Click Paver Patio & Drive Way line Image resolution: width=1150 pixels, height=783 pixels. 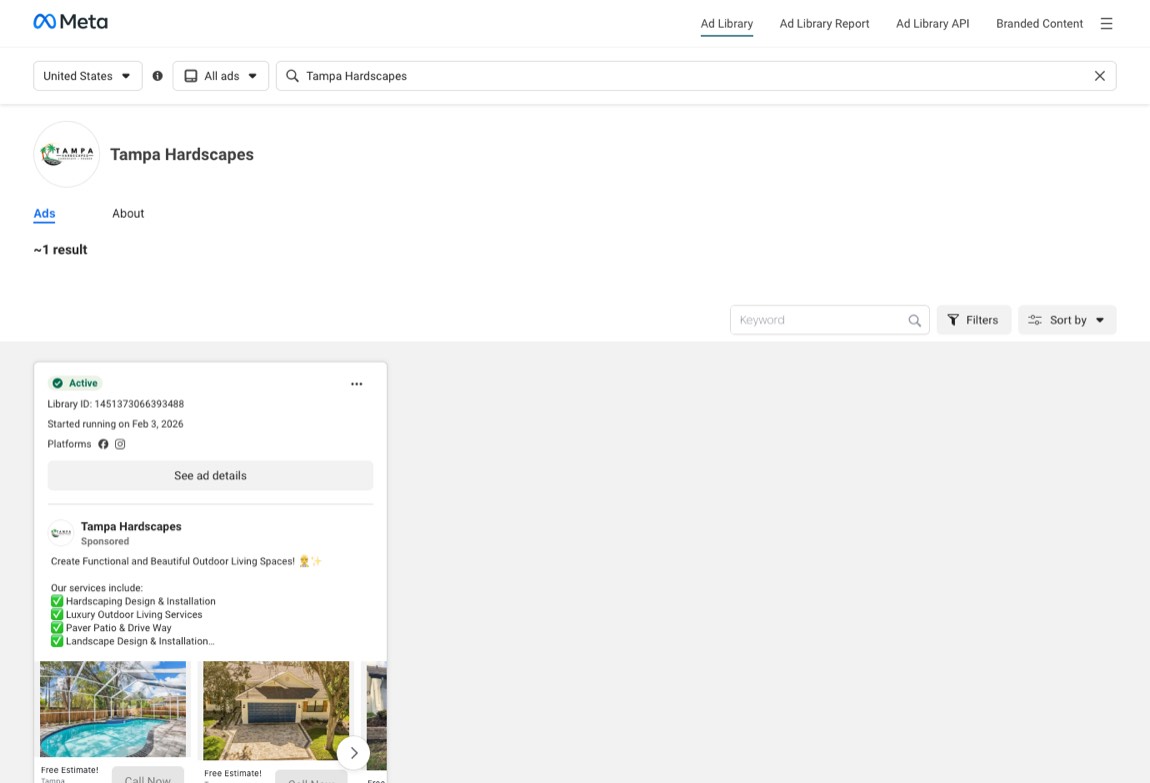click(111, 628)
